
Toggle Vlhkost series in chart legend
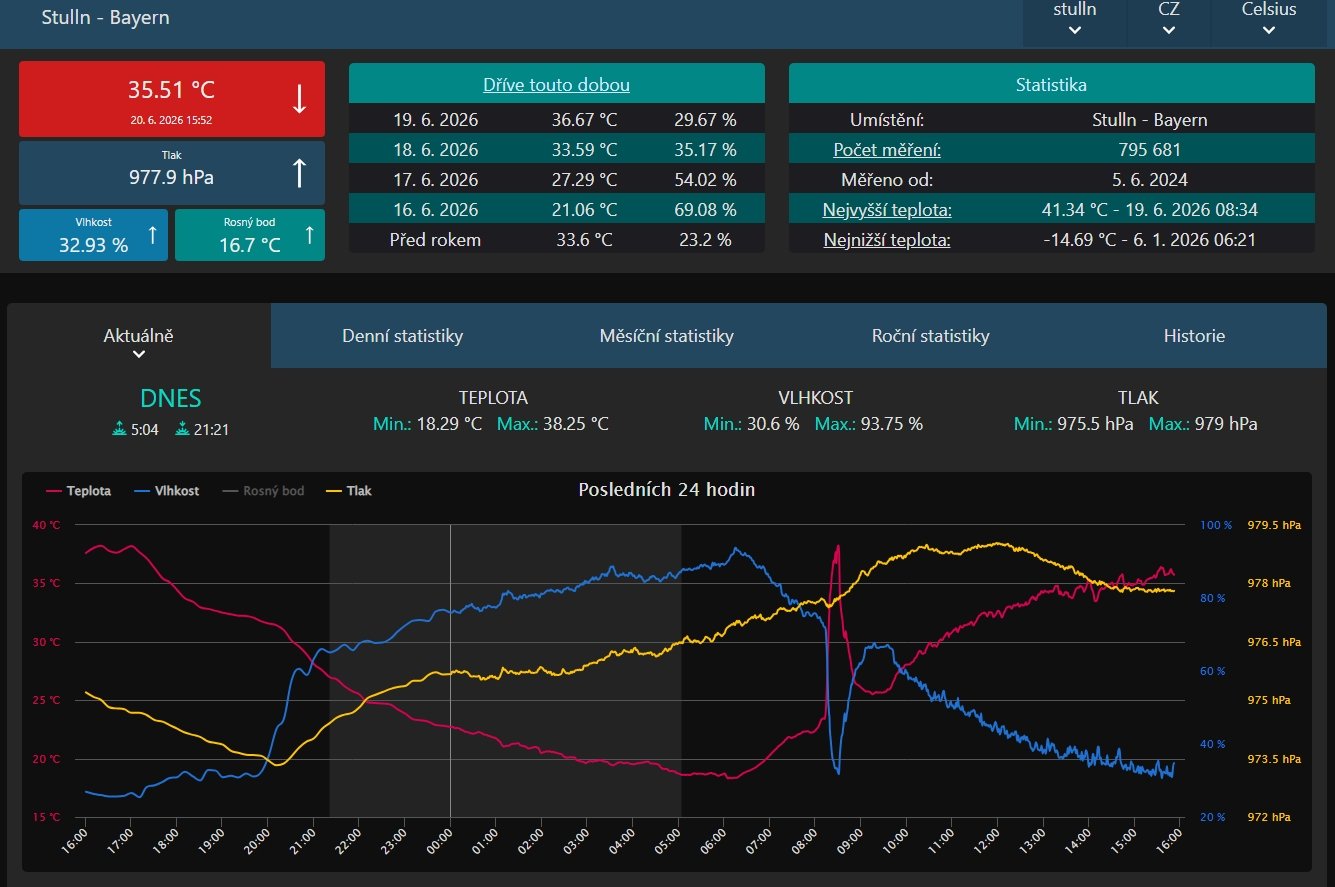tap(166, 491)
